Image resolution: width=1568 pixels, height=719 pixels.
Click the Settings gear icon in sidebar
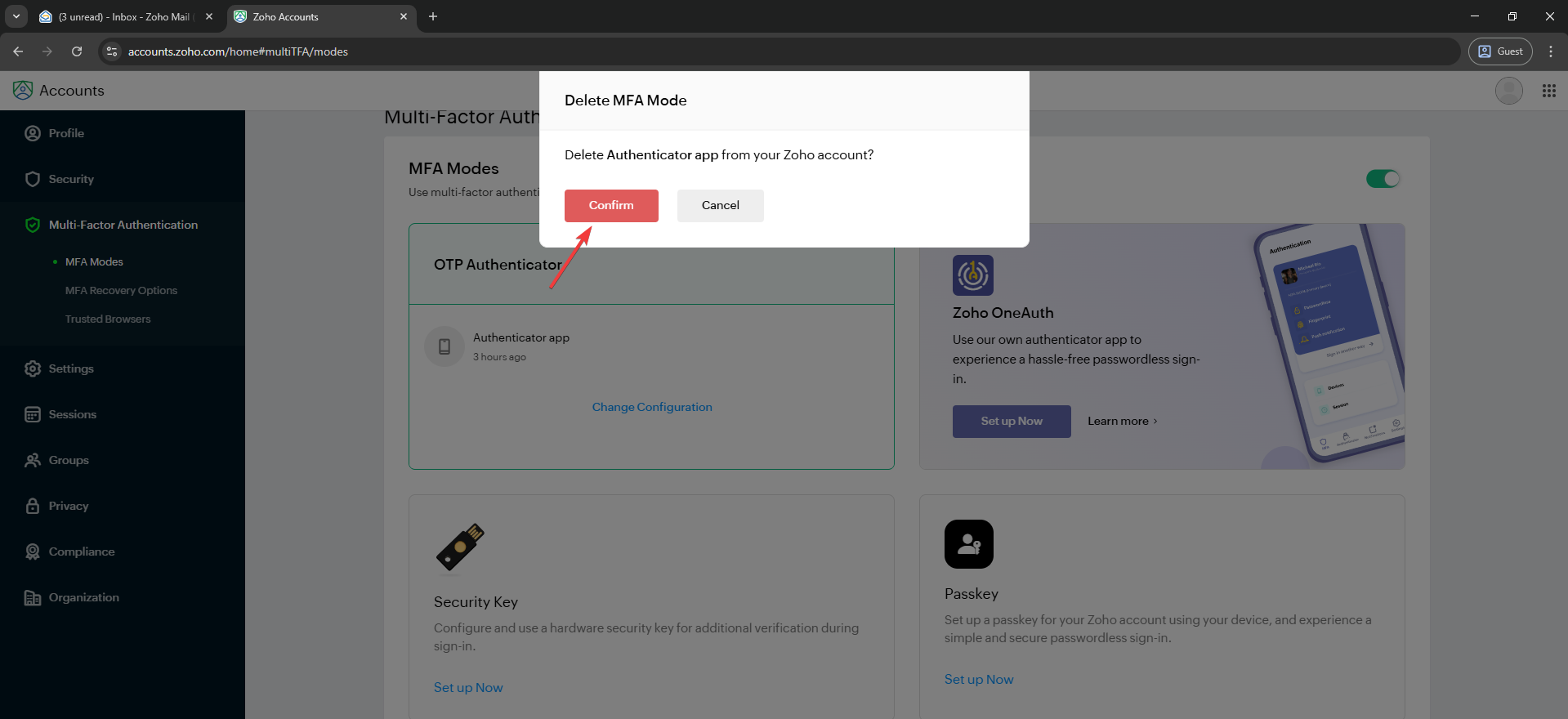(33, 368)
